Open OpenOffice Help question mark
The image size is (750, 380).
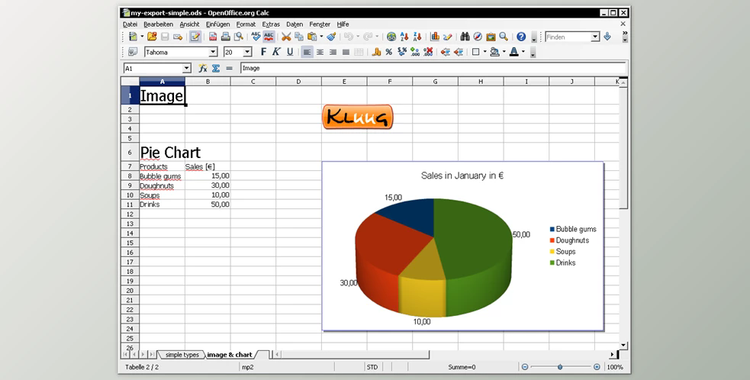click(x=521, y=36)
